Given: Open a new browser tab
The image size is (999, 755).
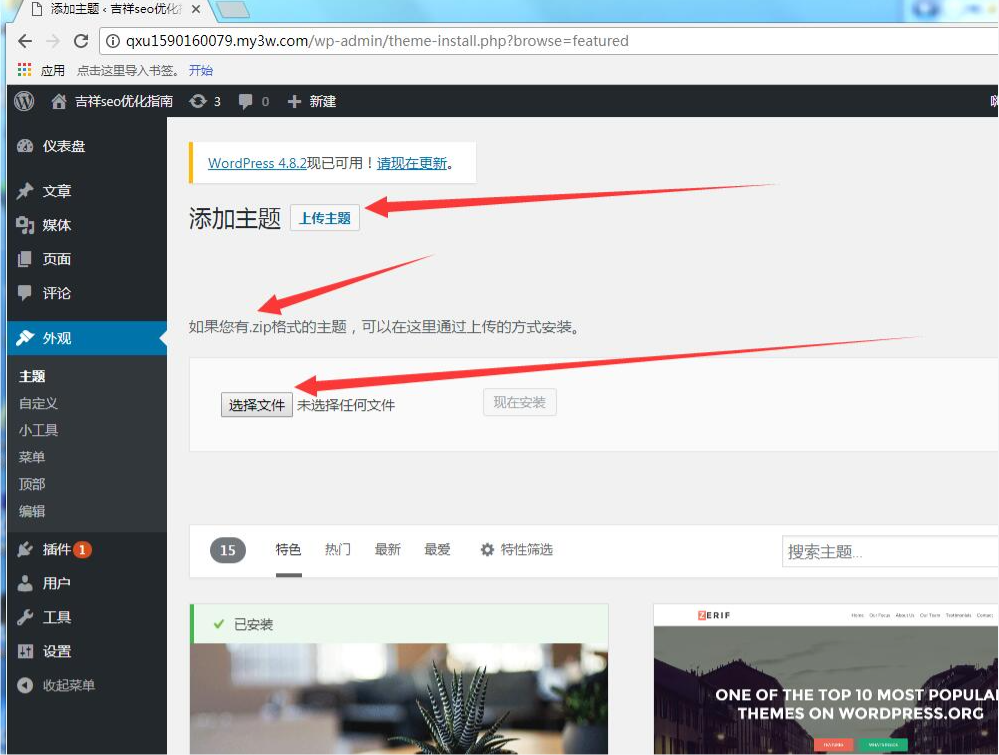Looking at the screenshot, I should click(x=232, y=9).
